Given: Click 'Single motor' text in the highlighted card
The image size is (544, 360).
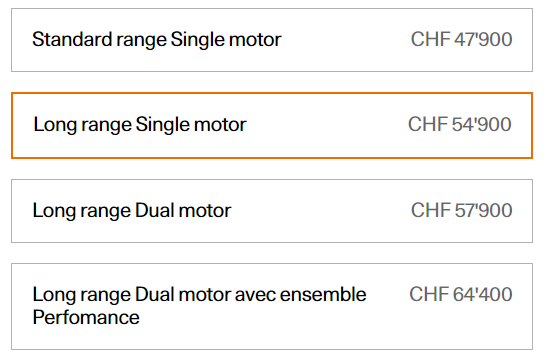Looking at the screenshot, I should click(x=191, y=125).
